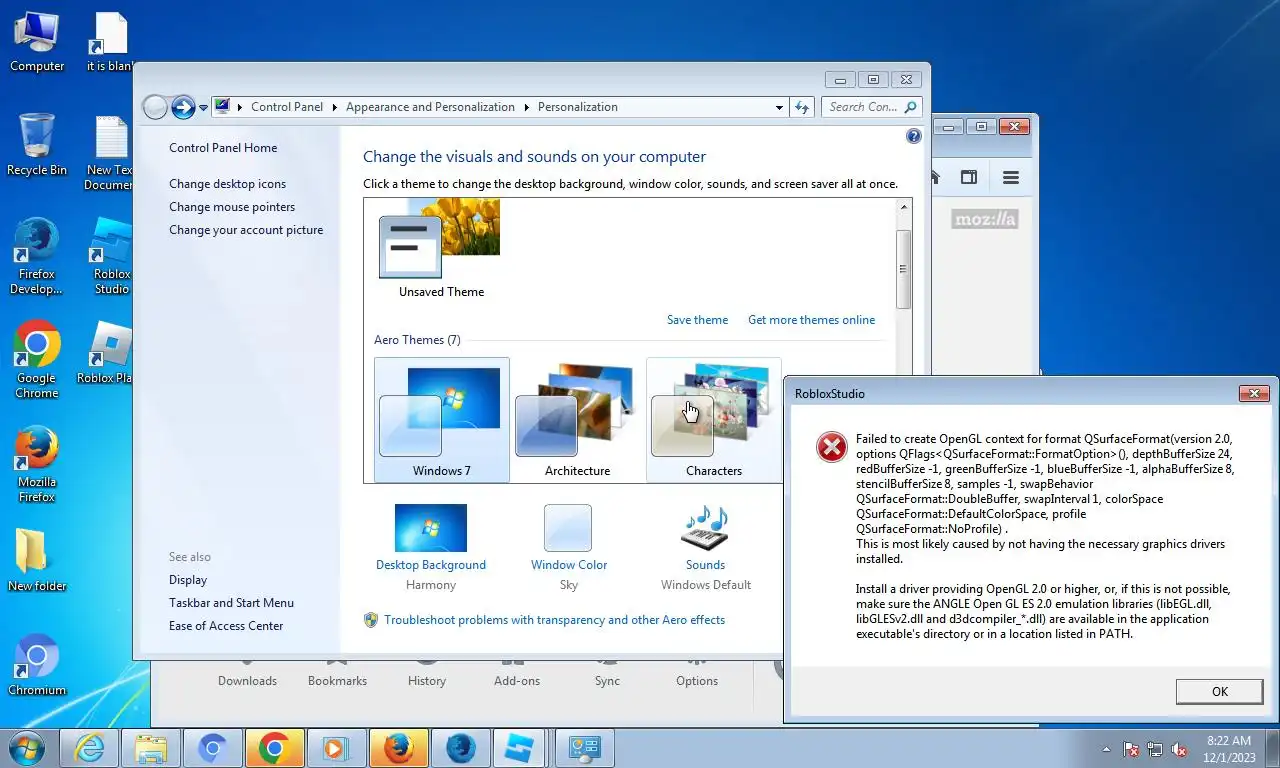
Task: Click Troubleshoot problems with transparency link
Action: [x=554, y=620]
